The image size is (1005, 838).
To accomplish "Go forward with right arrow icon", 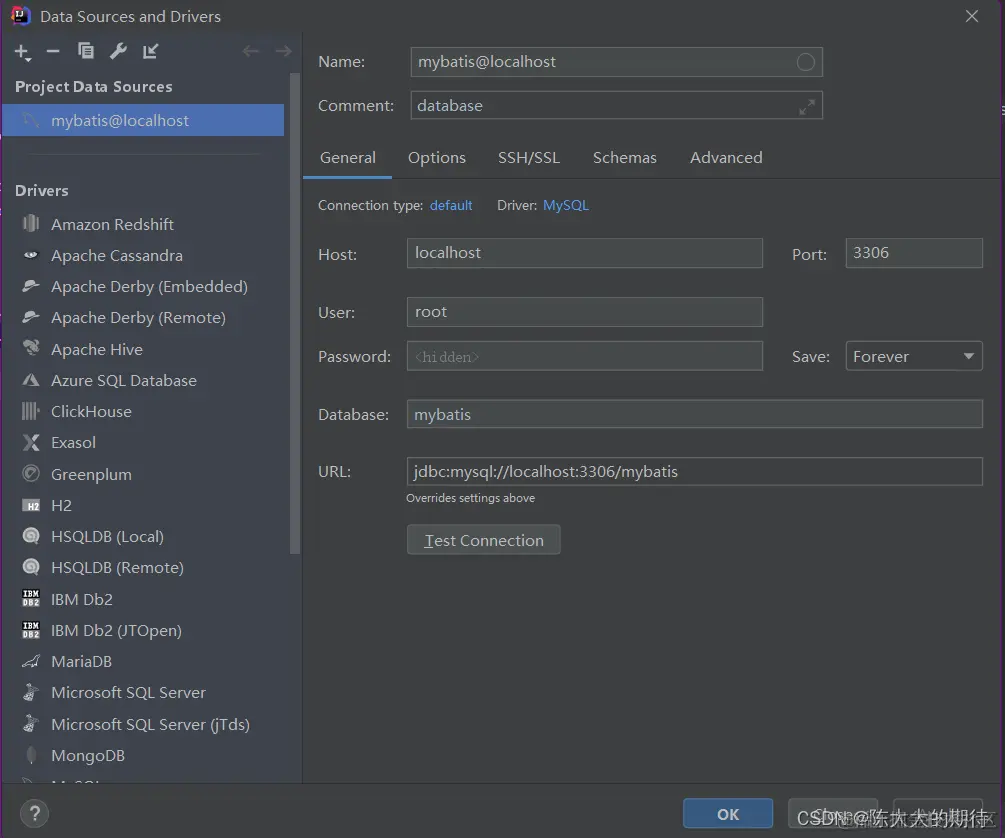I will [x=283, y=51].
